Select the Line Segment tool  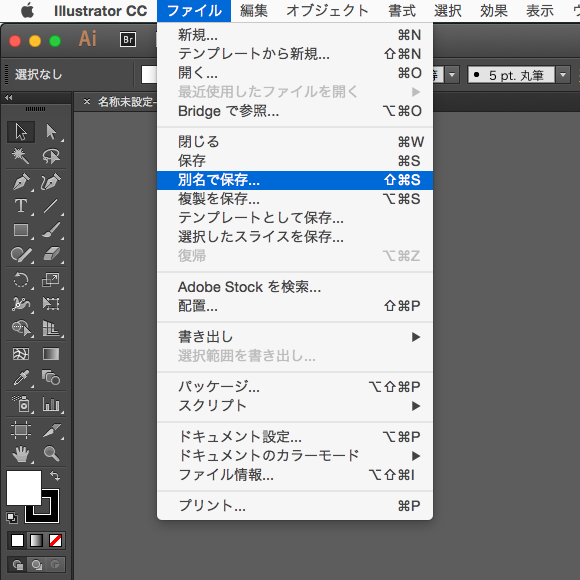click(x=51, y=206)
